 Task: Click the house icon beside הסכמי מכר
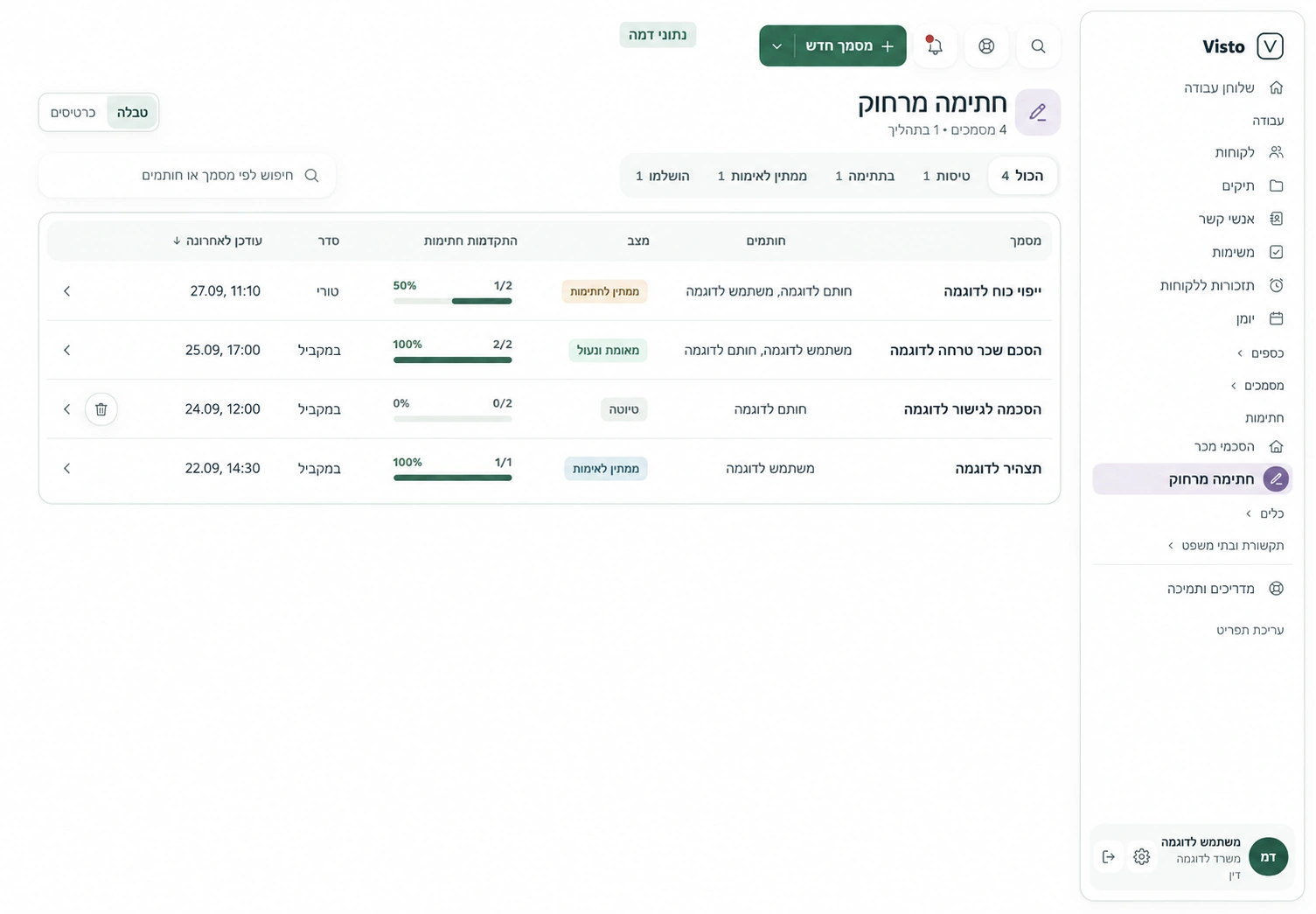[1276, 446]
